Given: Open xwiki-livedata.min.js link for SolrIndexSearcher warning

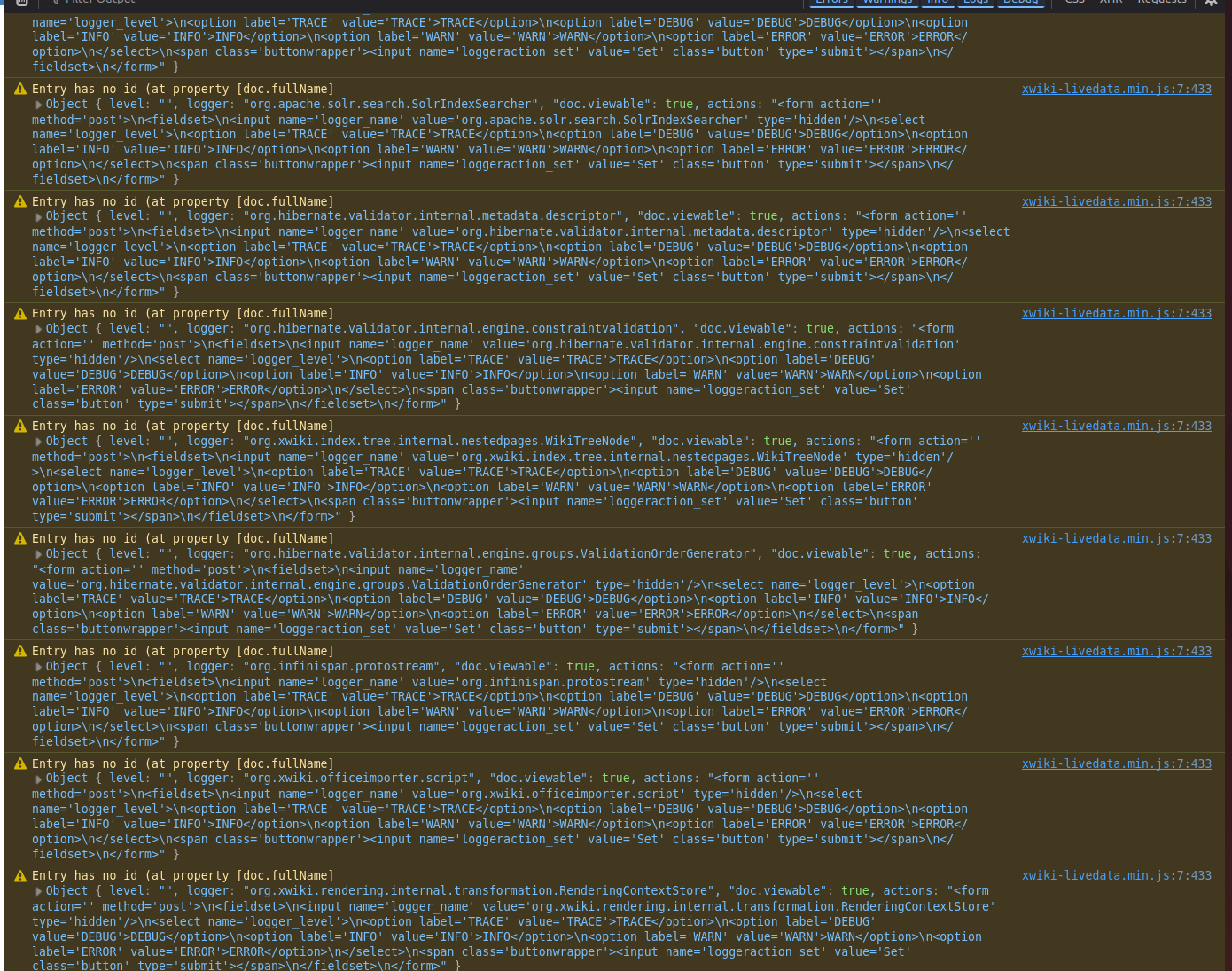Looking at the screenshot, I should point(1116,89).
